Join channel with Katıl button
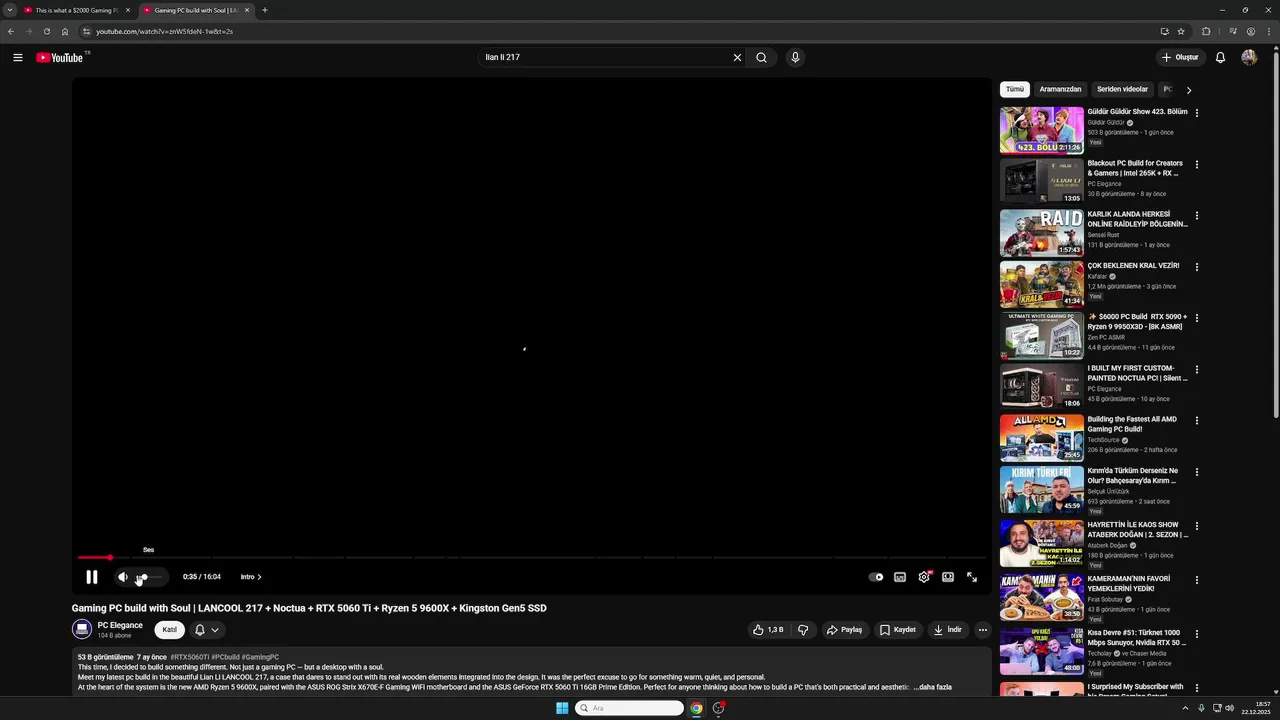1280x720 pixels. pos(170,630)
